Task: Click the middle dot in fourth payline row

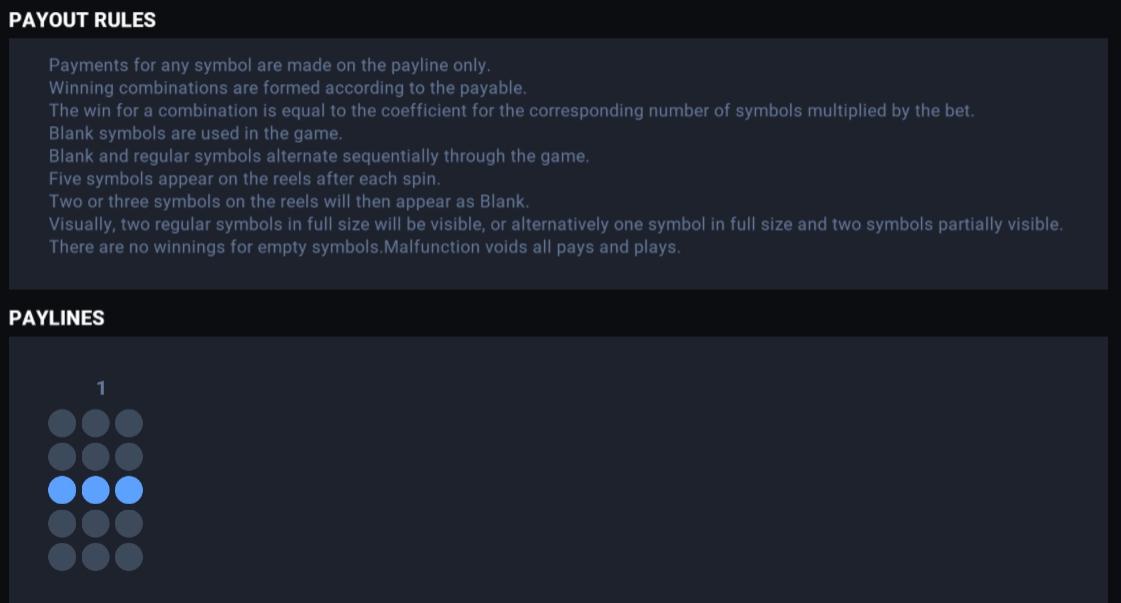Action: (96, 524)
